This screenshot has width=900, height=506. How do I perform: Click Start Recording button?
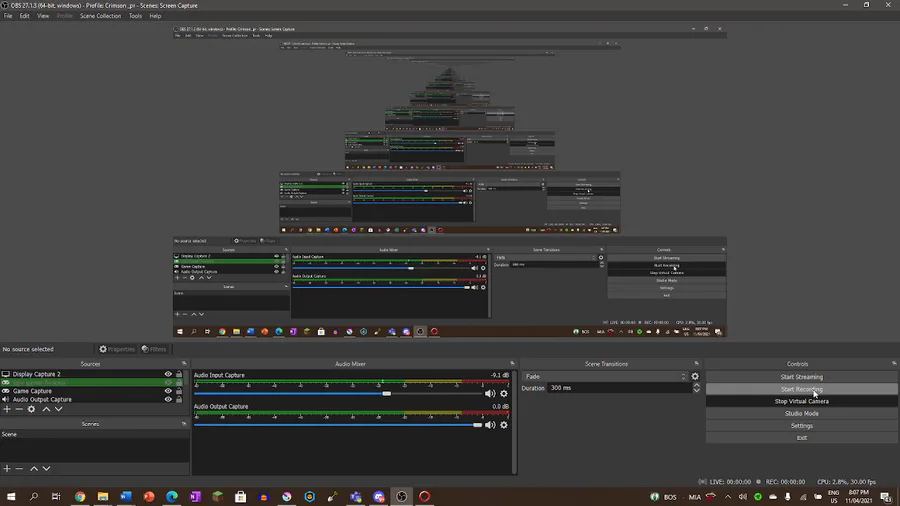[x=801, y=389]
